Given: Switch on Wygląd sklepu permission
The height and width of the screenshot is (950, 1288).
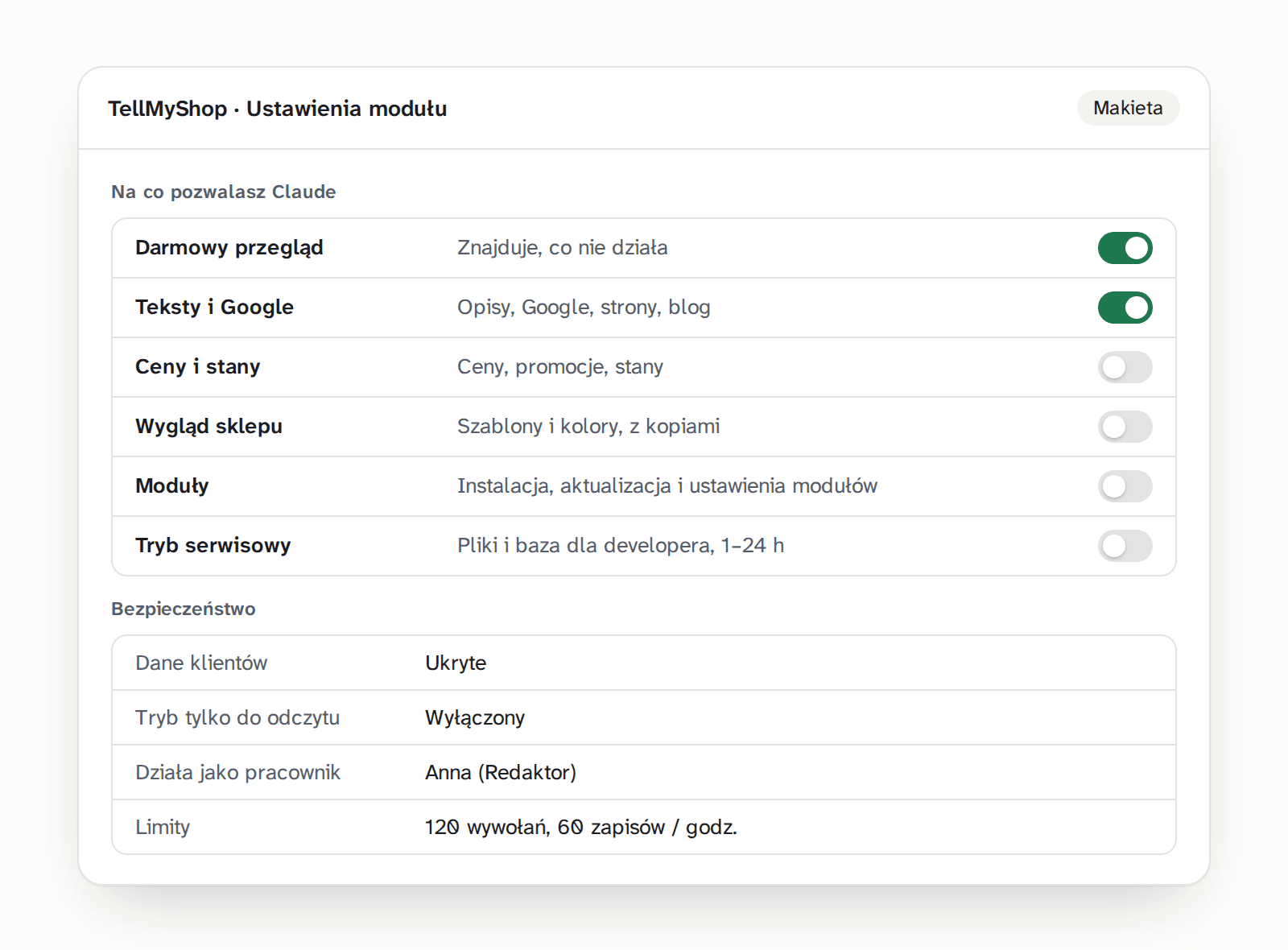Looking at the screenshot, I should click(1125, 427).
